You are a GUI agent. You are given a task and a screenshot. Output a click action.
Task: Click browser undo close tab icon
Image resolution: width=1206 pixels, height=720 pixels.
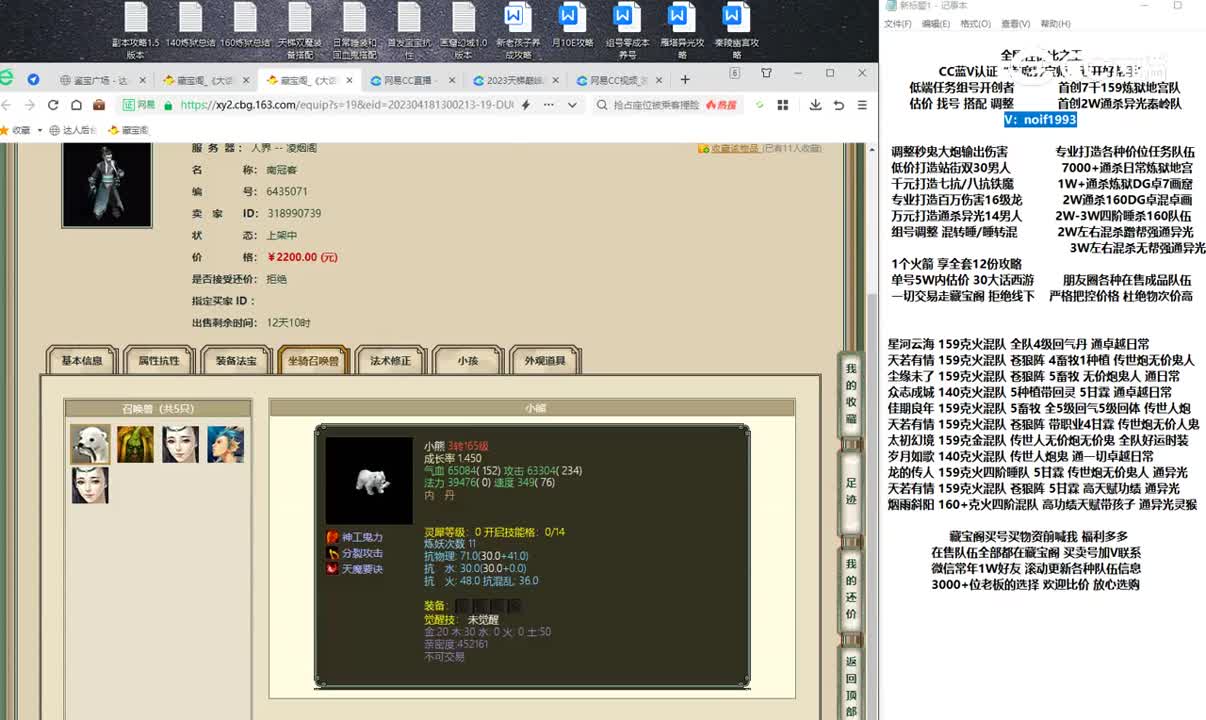click(x=838, y=104)
